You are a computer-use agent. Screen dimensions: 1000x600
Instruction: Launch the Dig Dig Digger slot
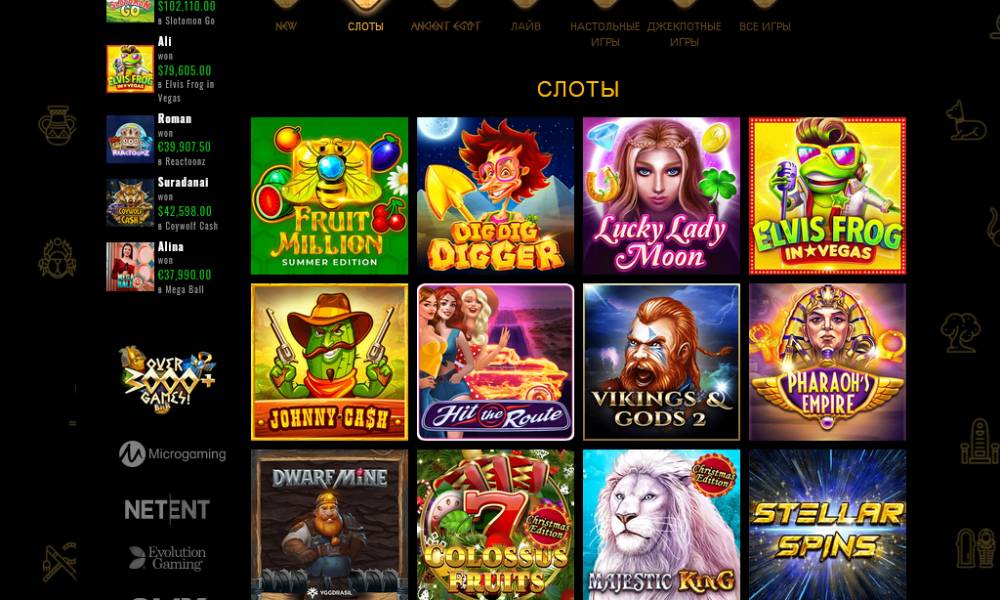point(496,196)
